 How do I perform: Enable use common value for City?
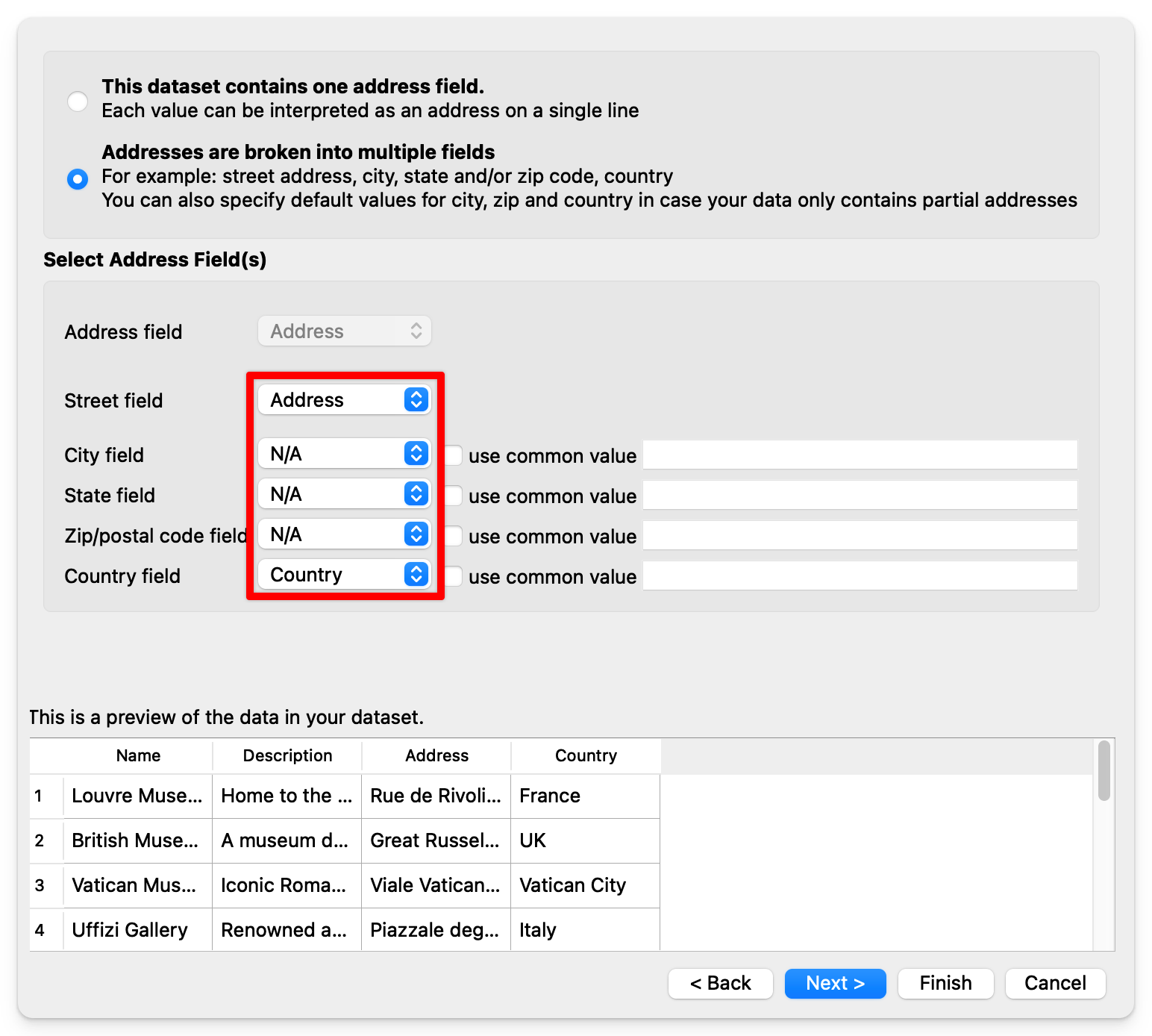tap(454, 455)
